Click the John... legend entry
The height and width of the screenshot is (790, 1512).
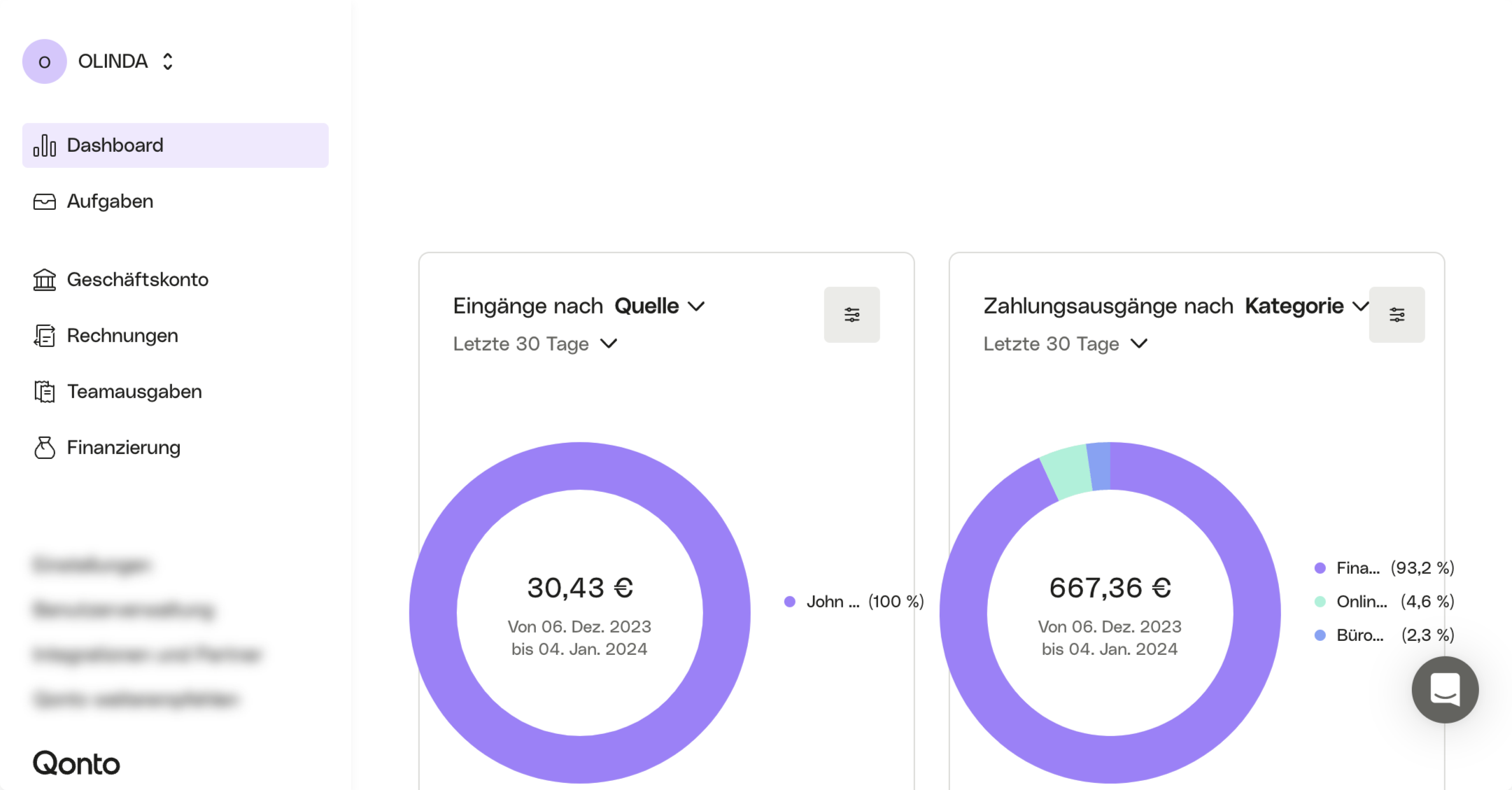831,602
